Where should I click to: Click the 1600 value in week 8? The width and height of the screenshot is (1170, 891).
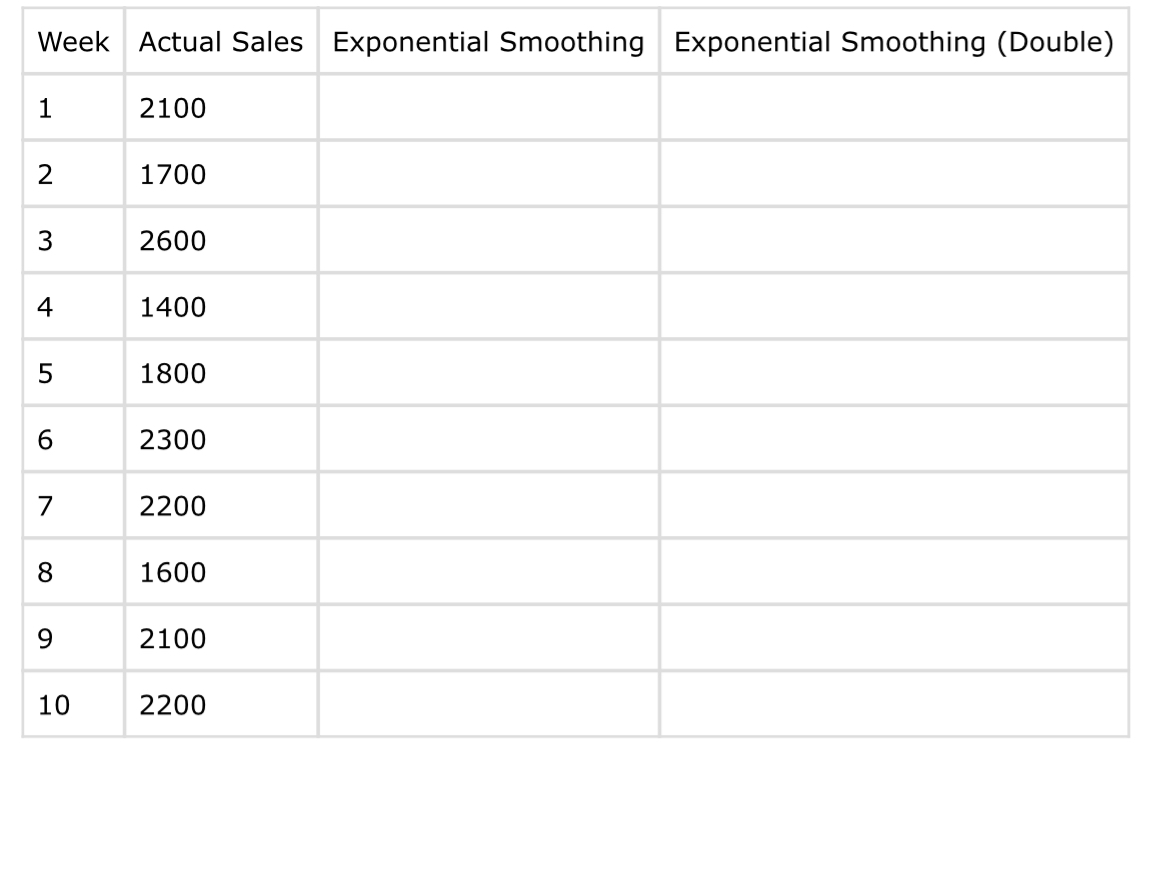[221, 572]
